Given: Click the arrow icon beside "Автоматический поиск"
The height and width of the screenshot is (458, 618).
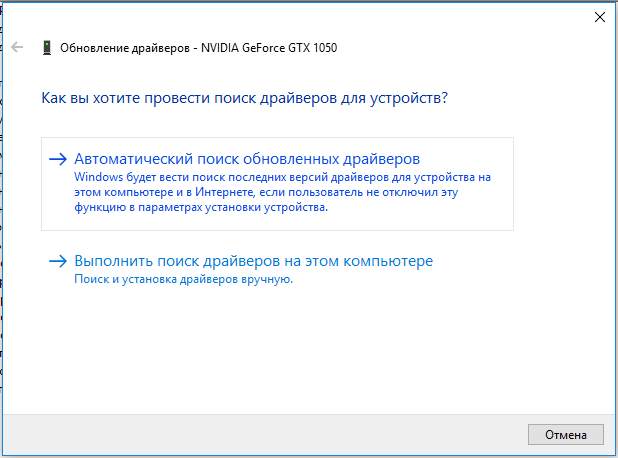Looking at the screenshot, I should [x=59, y=159].
